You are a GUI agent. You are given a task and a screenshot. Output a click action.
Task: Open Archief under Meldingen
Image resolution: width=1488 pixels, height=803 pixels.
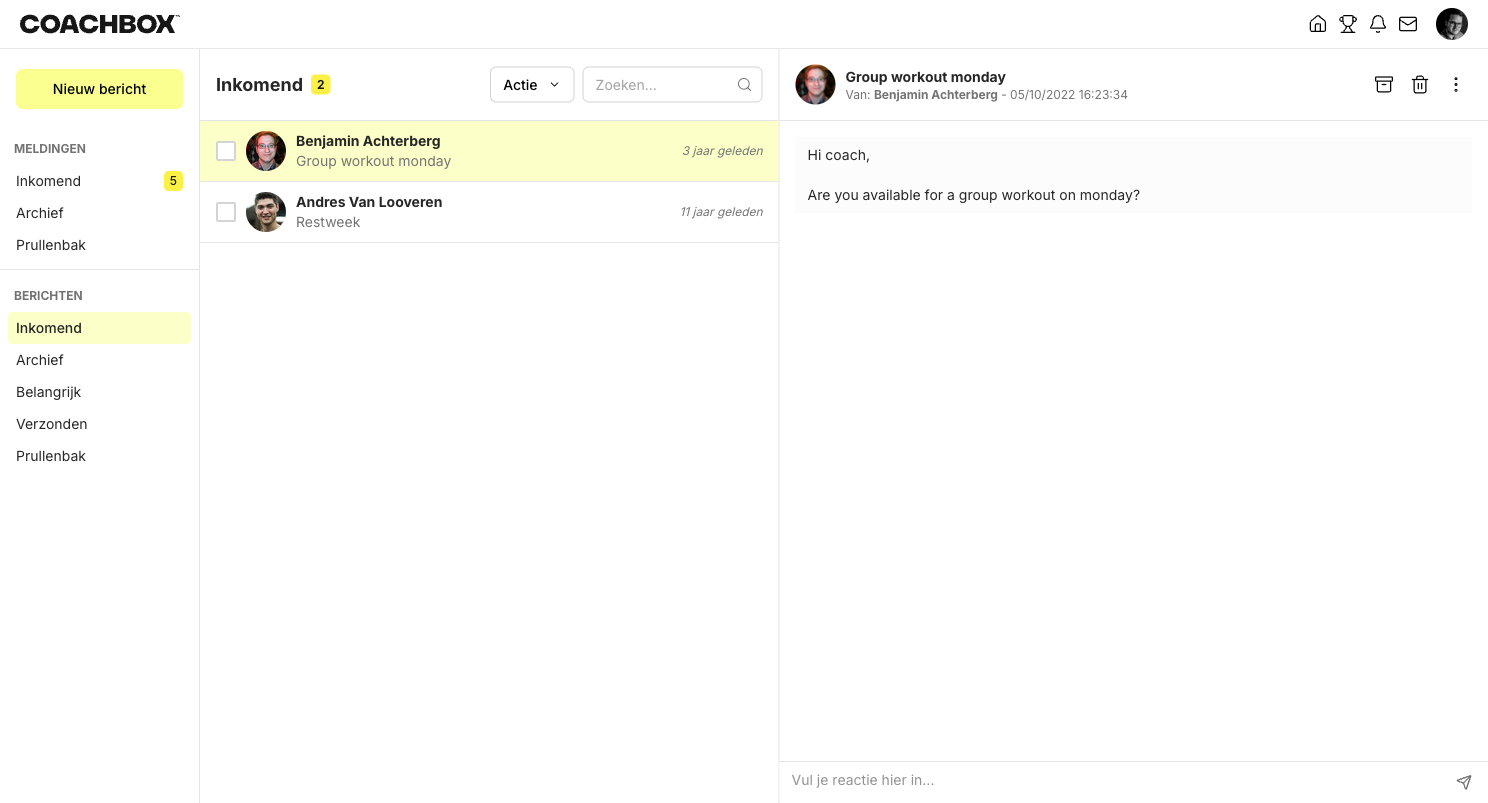(99, 213)
